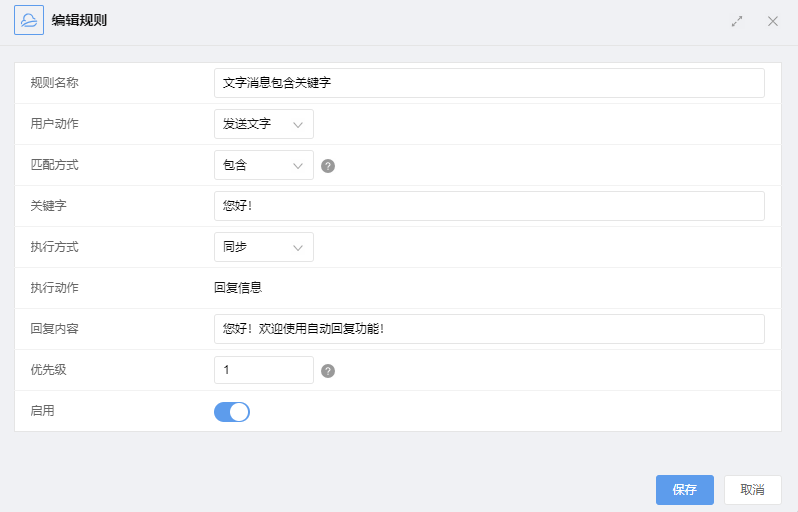This screenshot has height=512, width=798.
Task: Expand the dialog with the maximize arrows icon
Action: (737, 21)
